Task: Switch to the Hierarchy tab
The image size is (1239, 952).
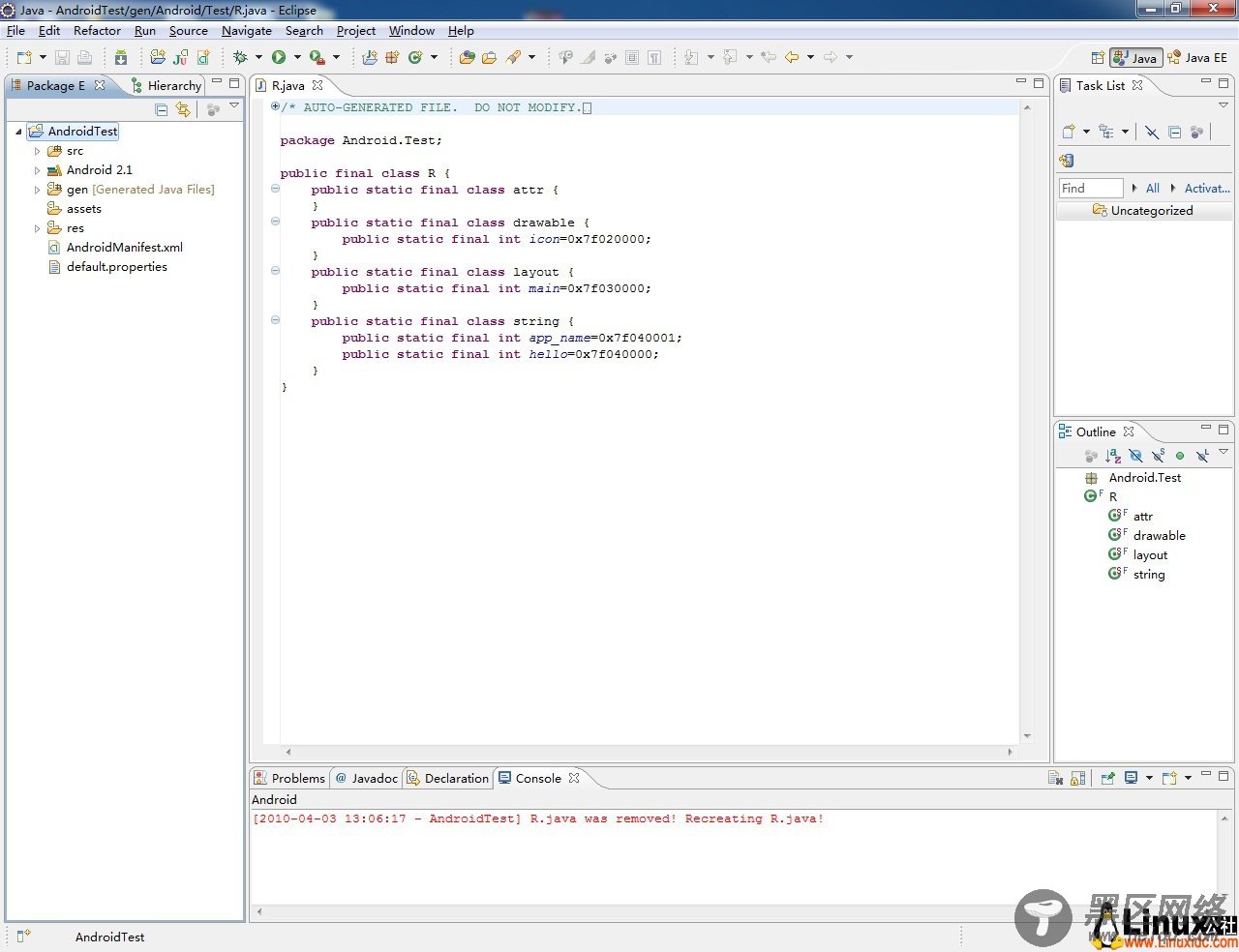Action: [x=166, y=85]
